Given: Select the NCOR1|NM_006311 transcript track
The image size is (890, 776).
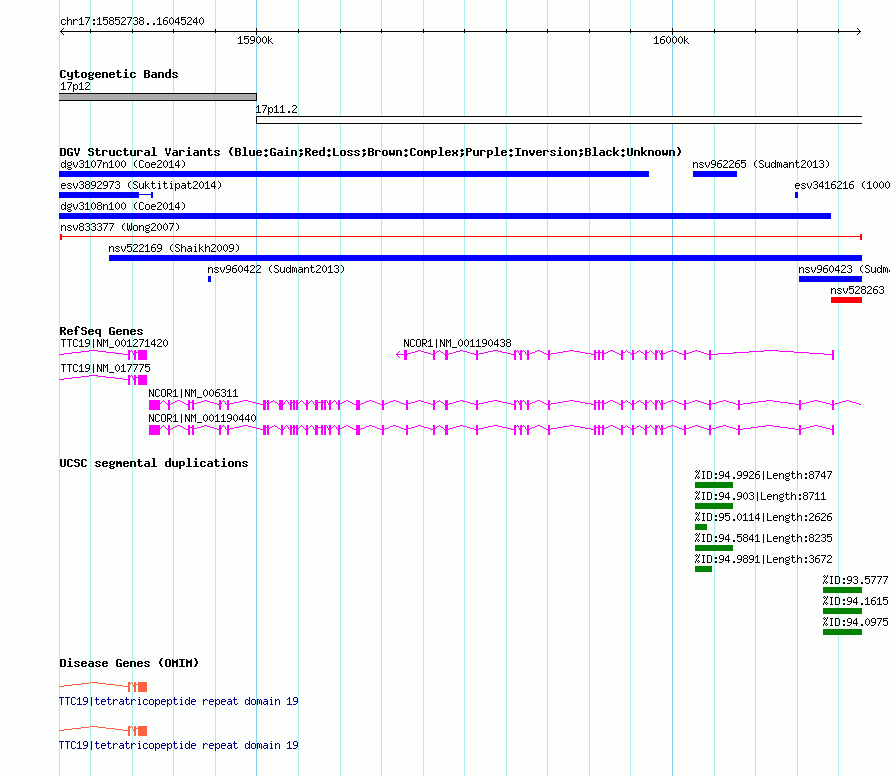Looking at the screenshot, I should coord(505,405).
